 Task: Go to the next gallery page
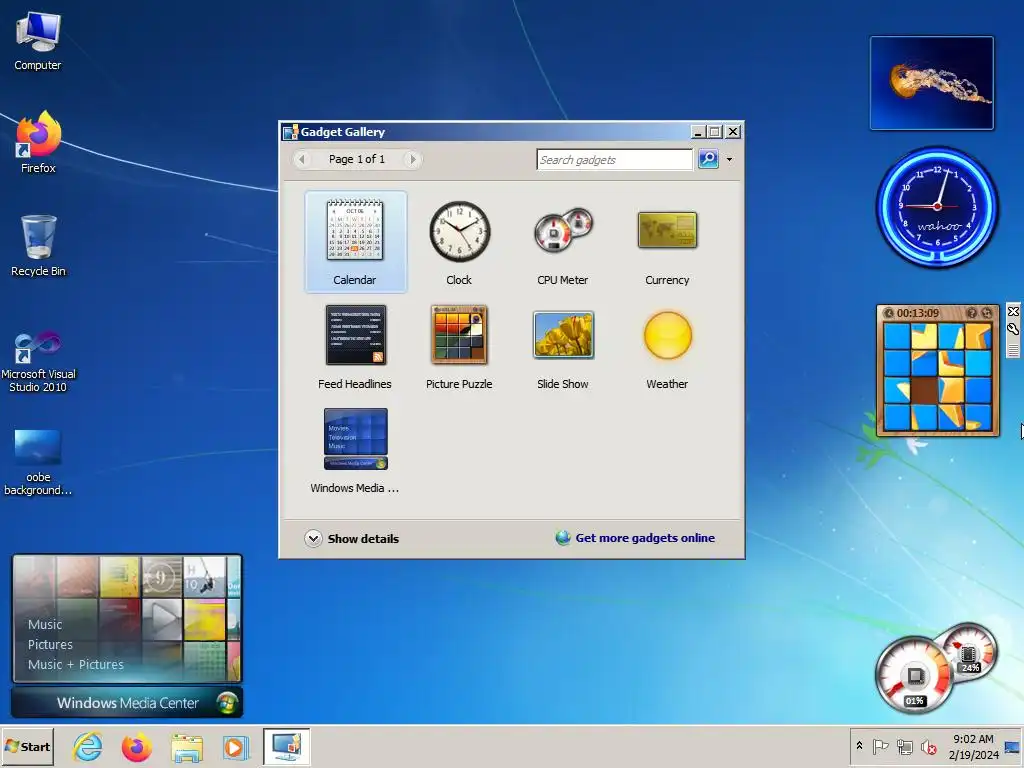pos(412,159)
